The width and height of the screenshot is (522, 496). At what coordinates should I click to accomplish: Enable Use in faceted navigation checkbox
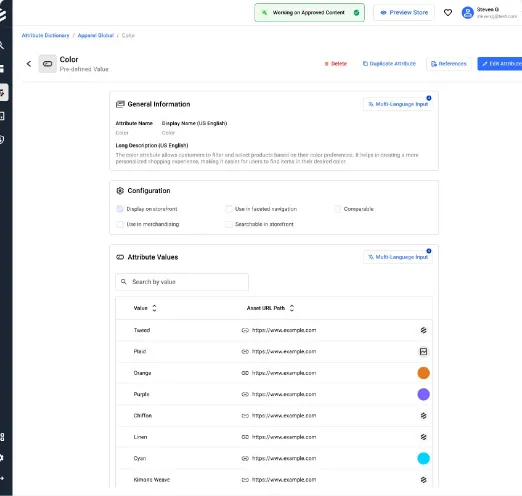click(229, 209)
